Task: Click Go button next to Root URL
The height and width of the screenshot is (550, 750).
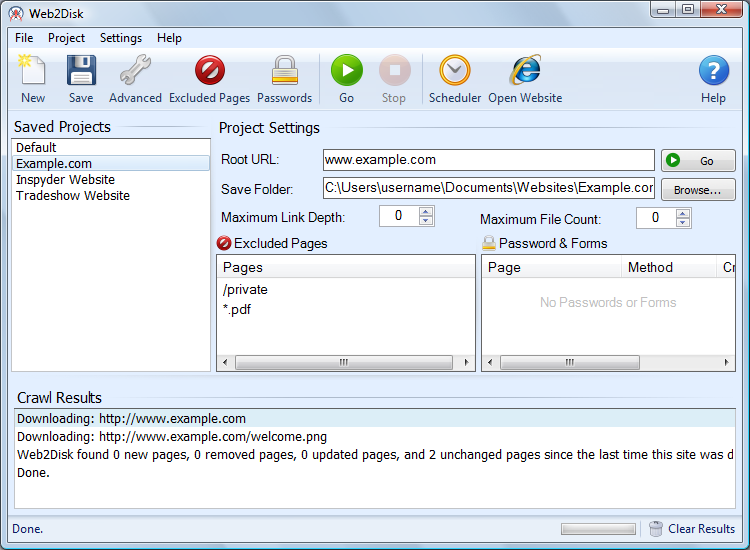Action: click(698, 160)
